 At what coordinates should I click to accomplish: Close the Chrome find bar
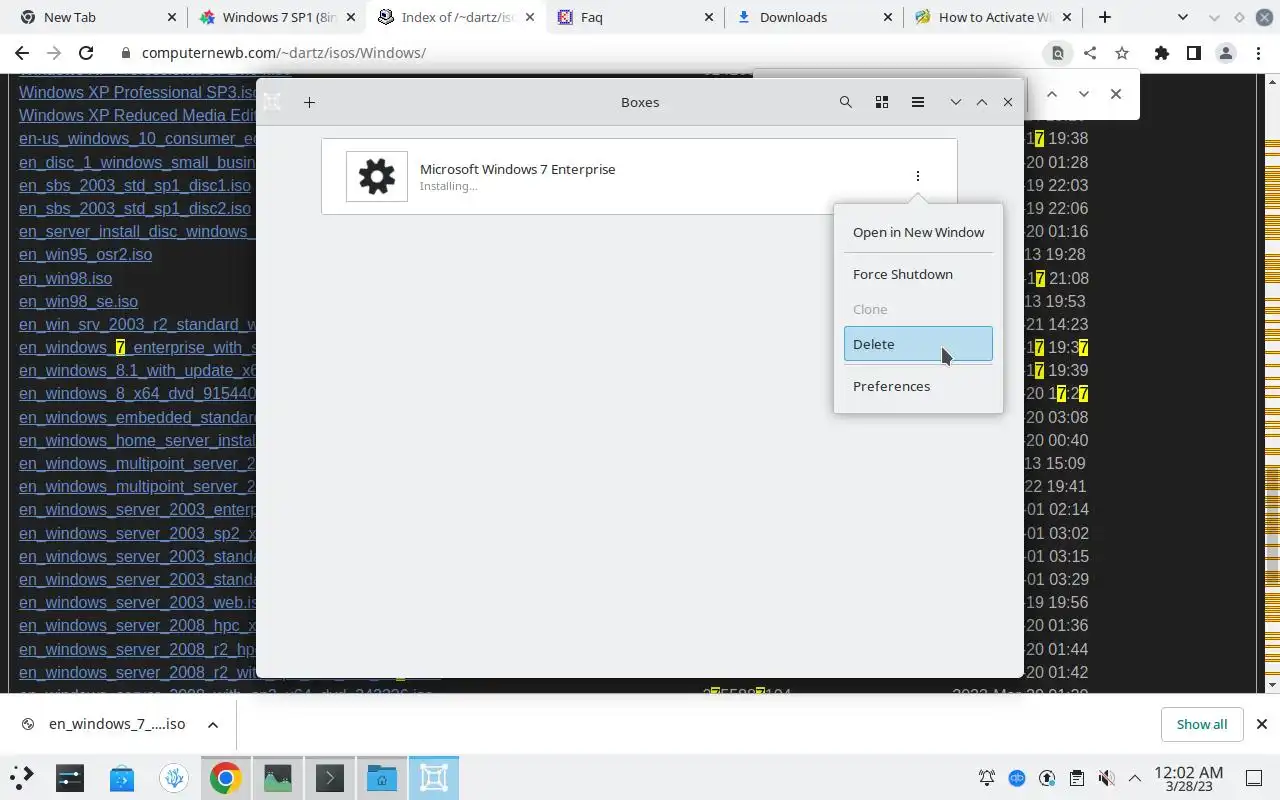pyautogui.click(x=1116, y=93)
